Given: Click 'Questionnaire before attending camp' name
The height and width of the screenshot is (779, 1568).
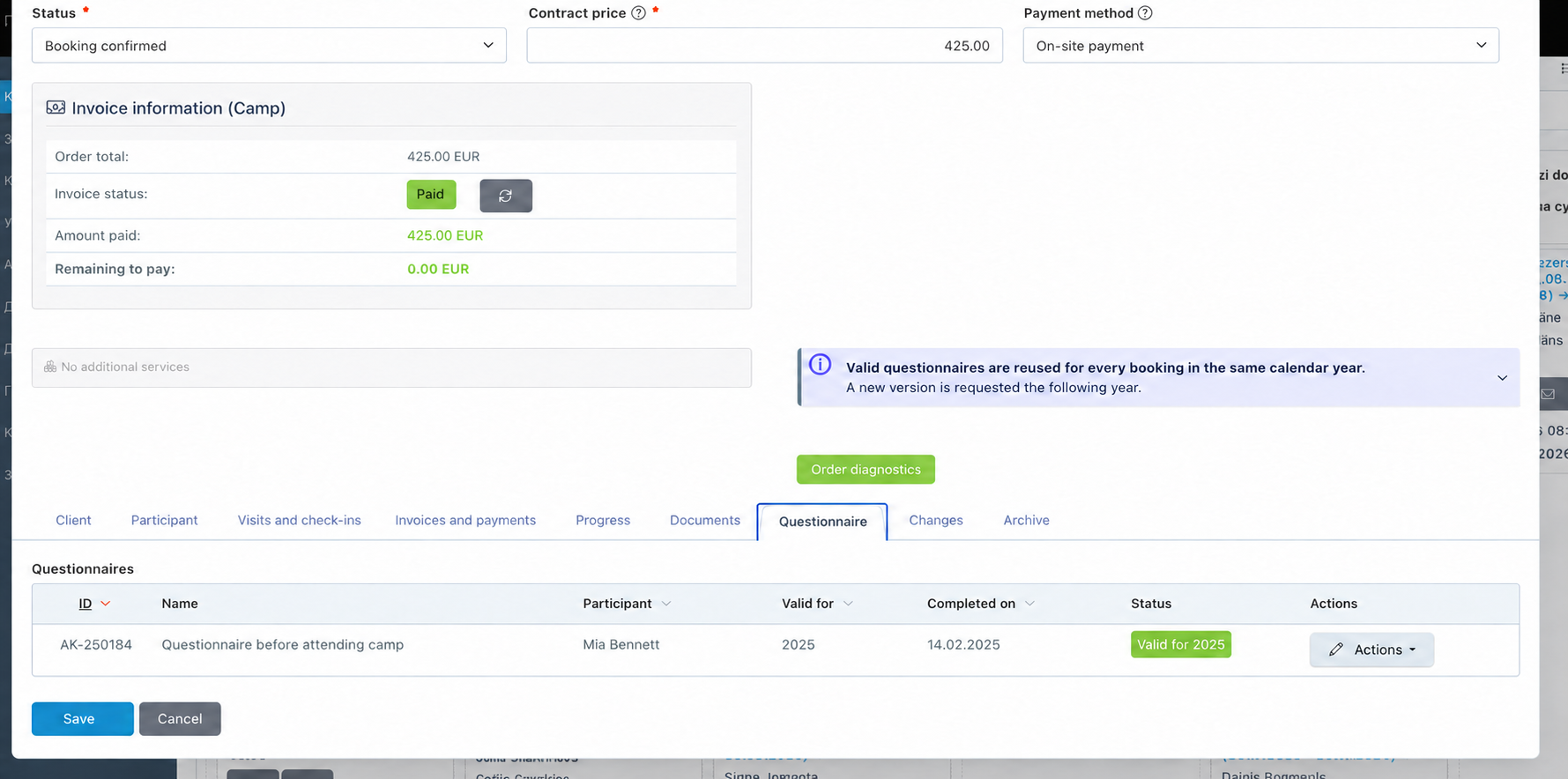Looking at the screenshot, I should pos(282,645).
